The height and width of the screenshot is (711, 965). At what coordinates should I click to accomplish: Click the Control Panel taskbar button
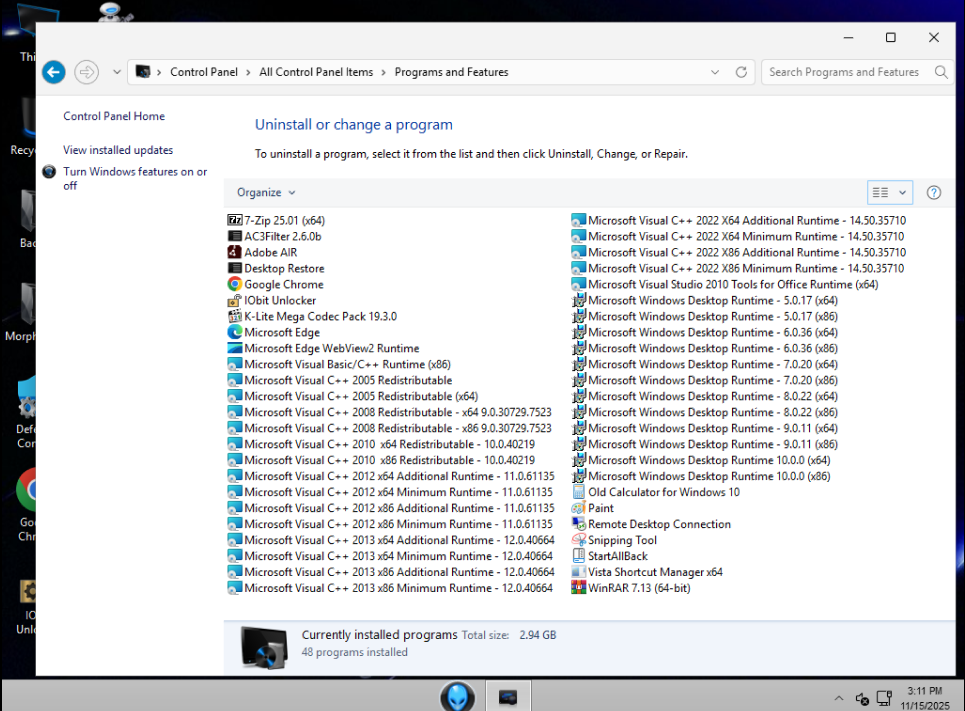pos(508,696)
